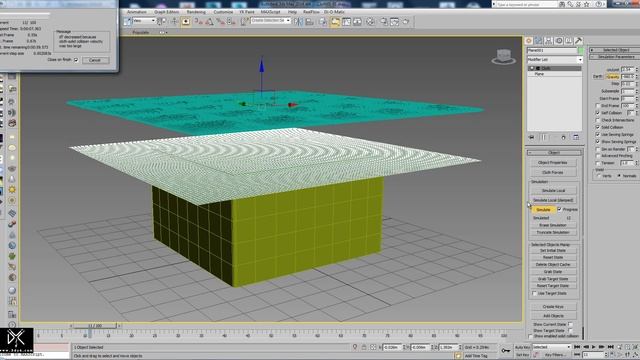This screenshot has height=360, width=640.
Task: Click the Cancel button in simulation dialog
Action: 95,60
